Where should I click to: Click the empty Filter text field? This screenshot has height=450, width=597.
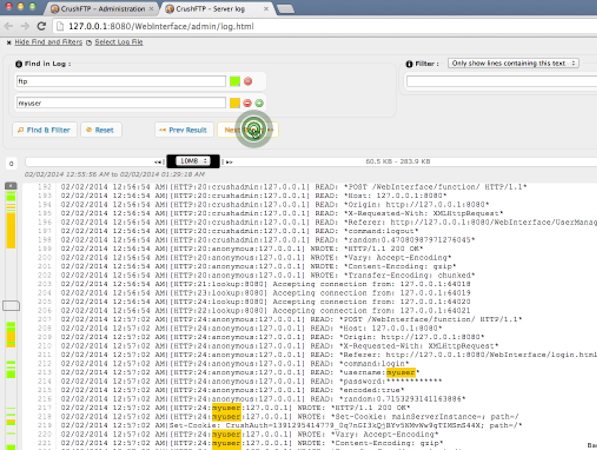[x=502, y=81]
